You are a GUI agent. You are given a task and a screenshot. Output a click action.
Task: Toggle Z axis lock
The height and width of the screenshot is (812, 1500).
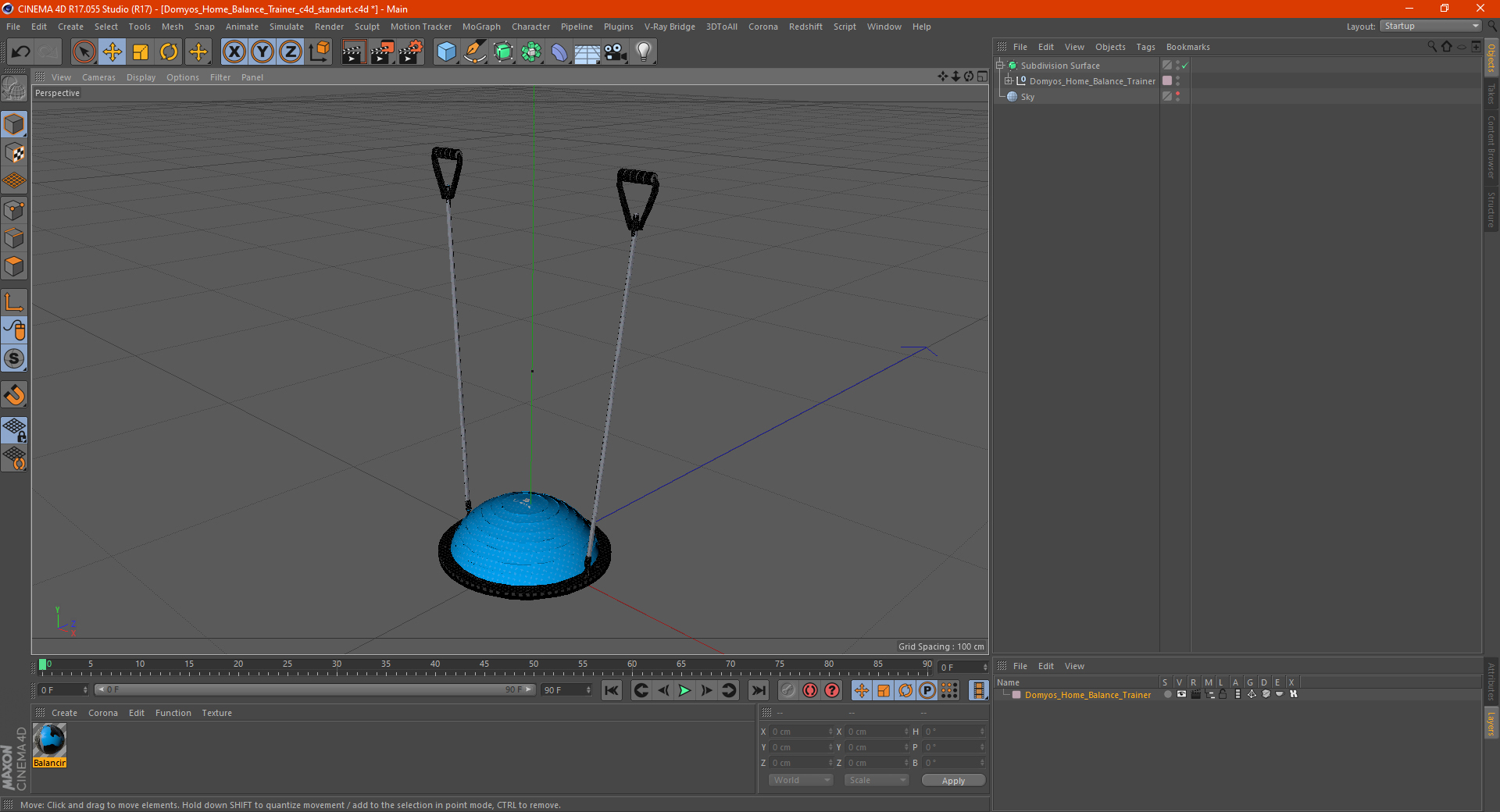(291, 52)
